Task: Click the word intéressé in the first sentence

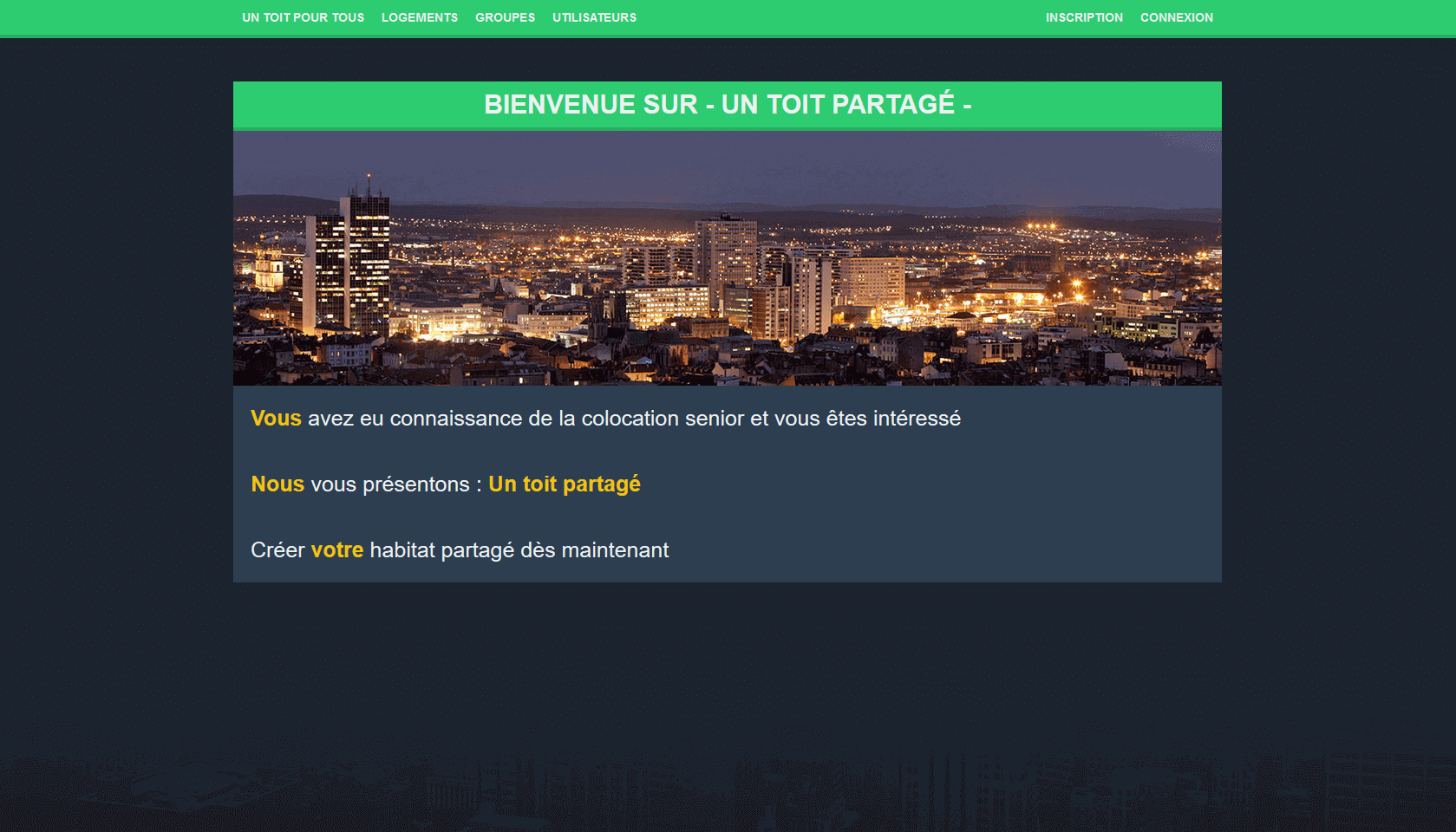Action: [917, 419]
